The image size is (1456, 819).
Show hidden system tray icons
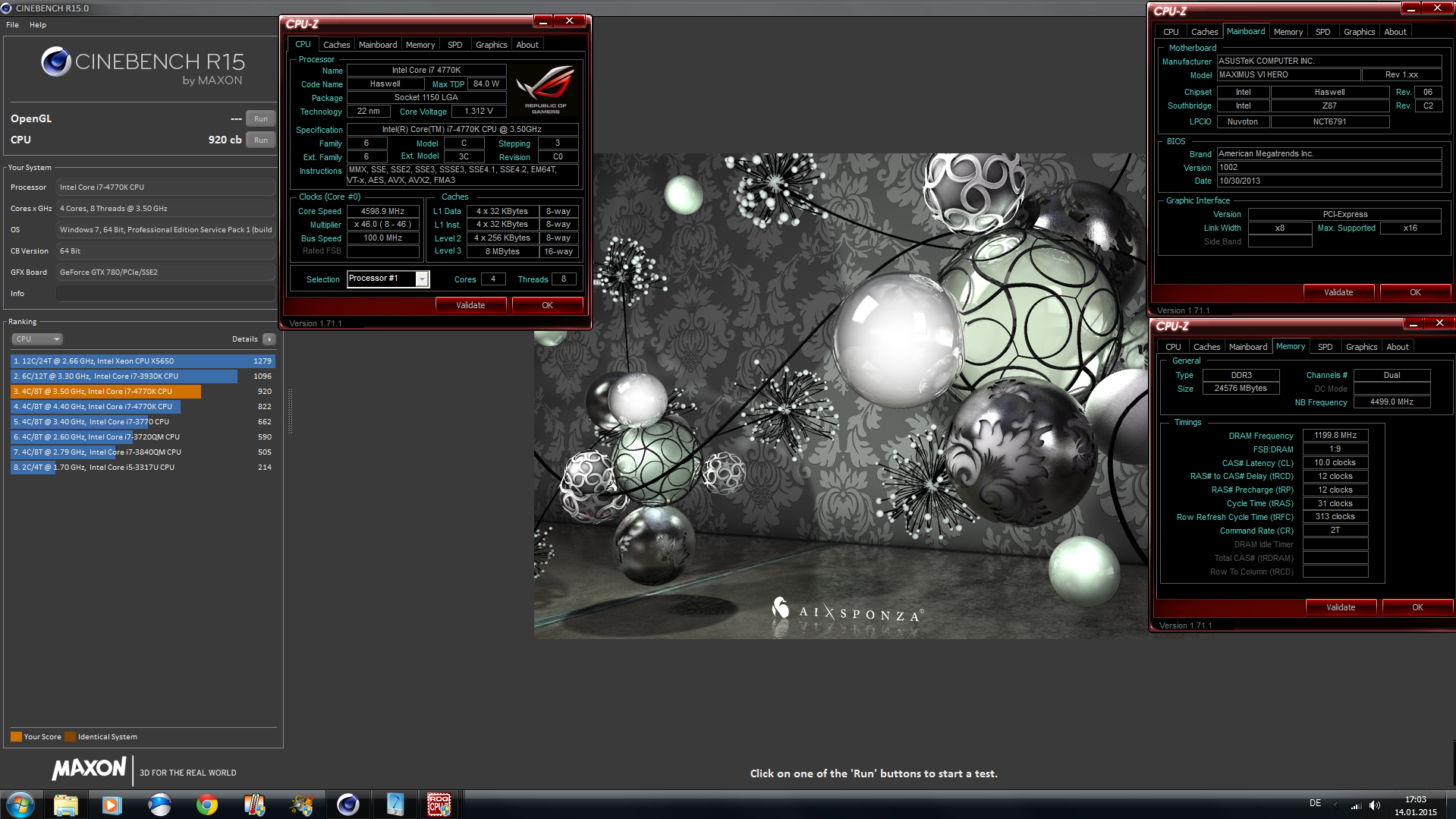click(1335, 805)
